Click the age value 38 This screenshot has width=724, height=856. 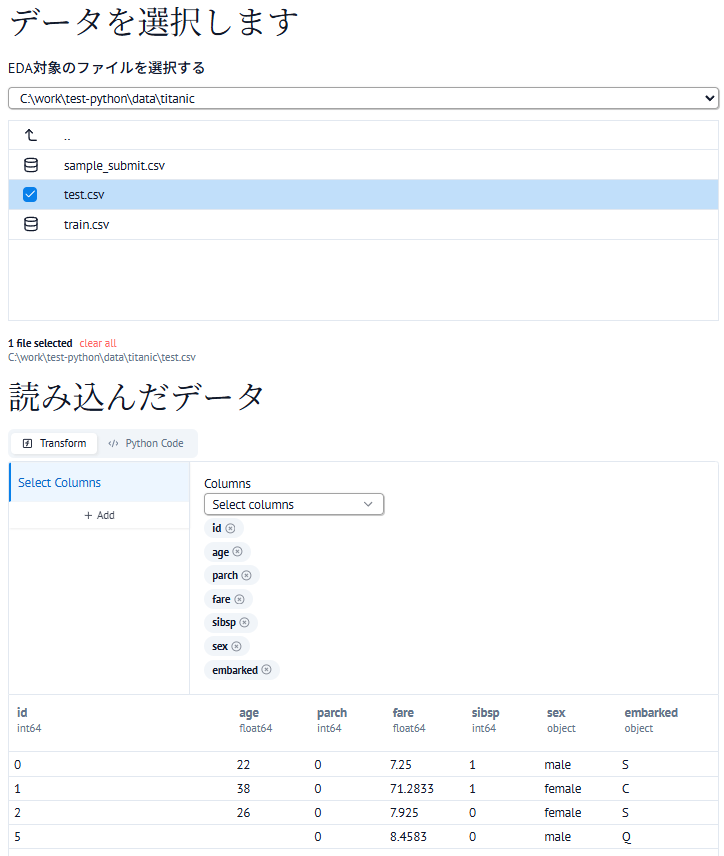pos(244,789)
